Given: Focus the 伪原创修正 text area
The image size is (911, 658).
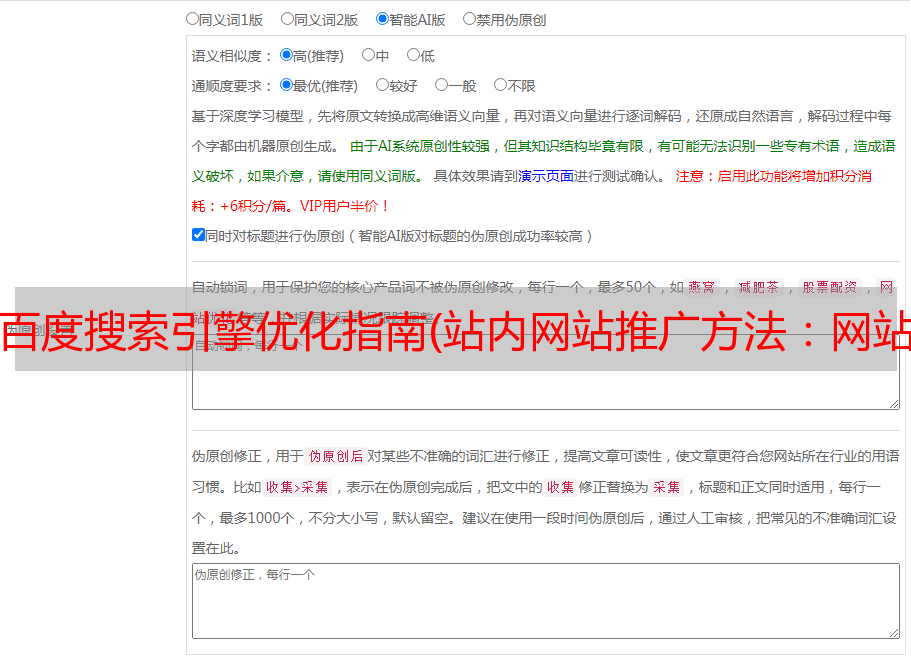Looking at the screenshot, I should click(546, 601).
